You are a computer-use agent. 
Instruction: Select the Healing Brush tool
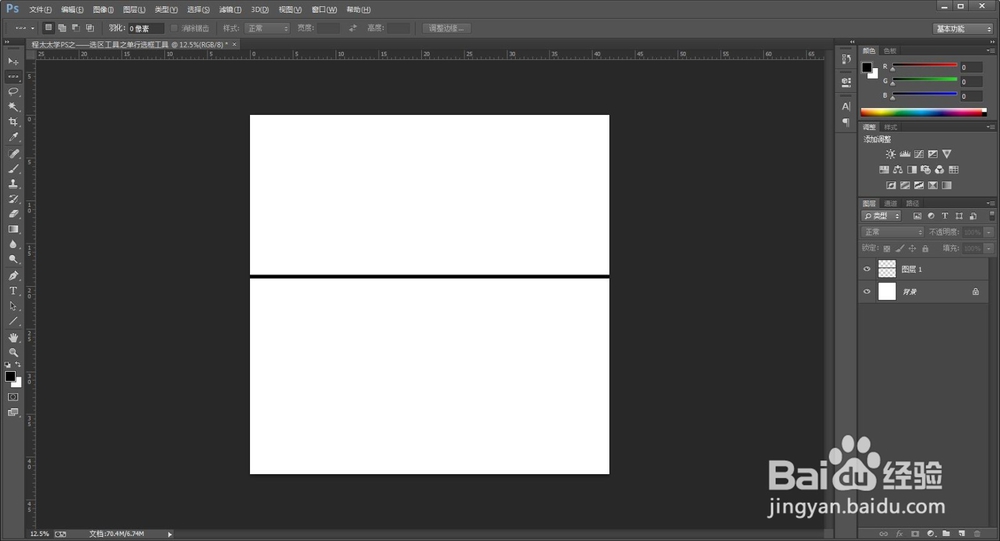point(13,154)
